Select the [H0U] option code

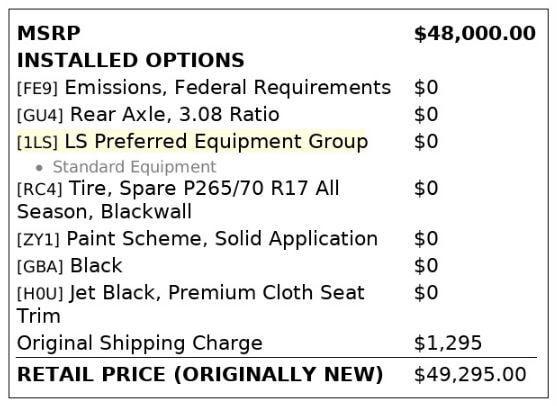click(40, 293)
